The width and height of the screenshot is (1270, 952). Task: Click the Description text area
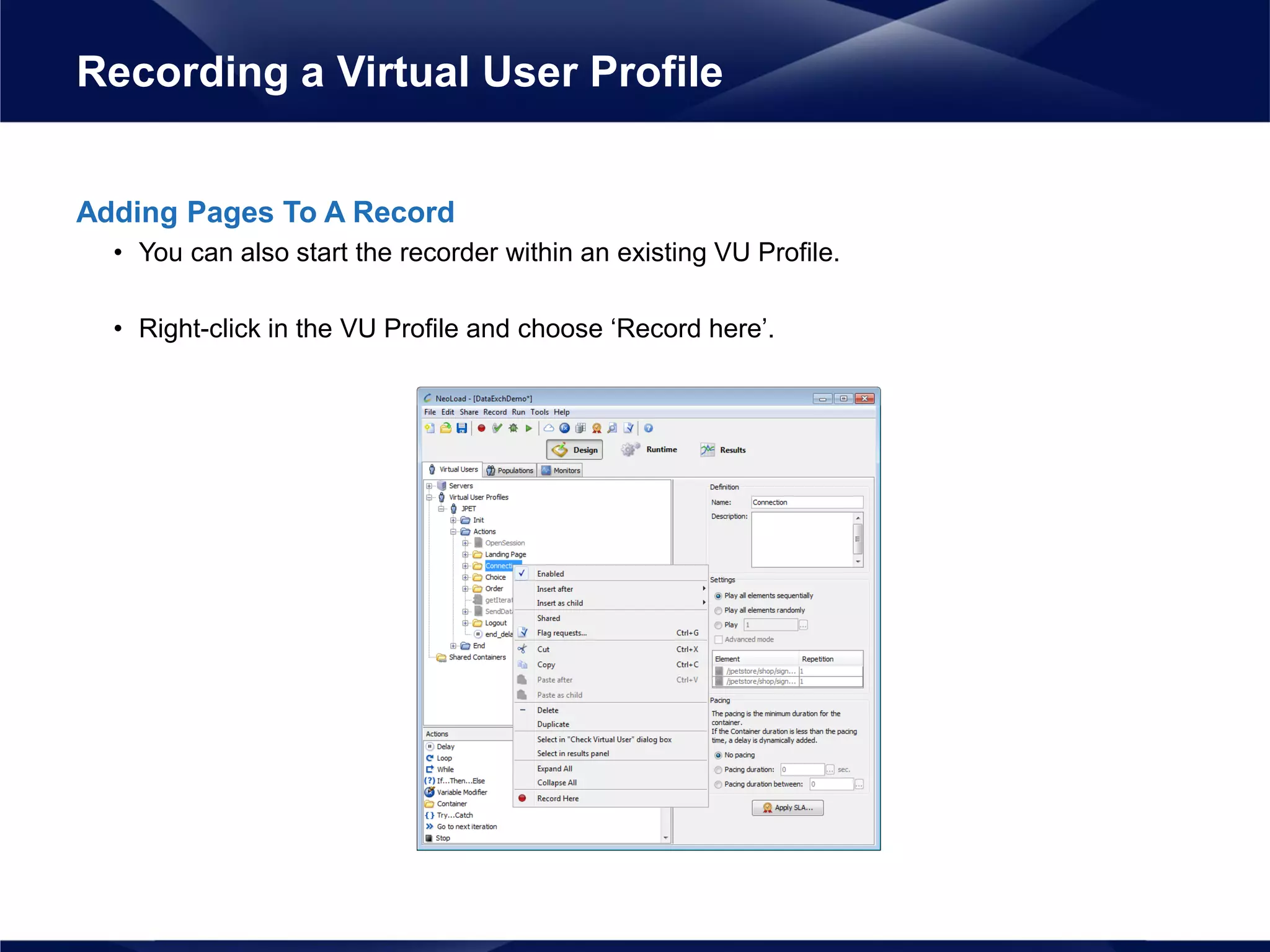(x=802, y=539)
